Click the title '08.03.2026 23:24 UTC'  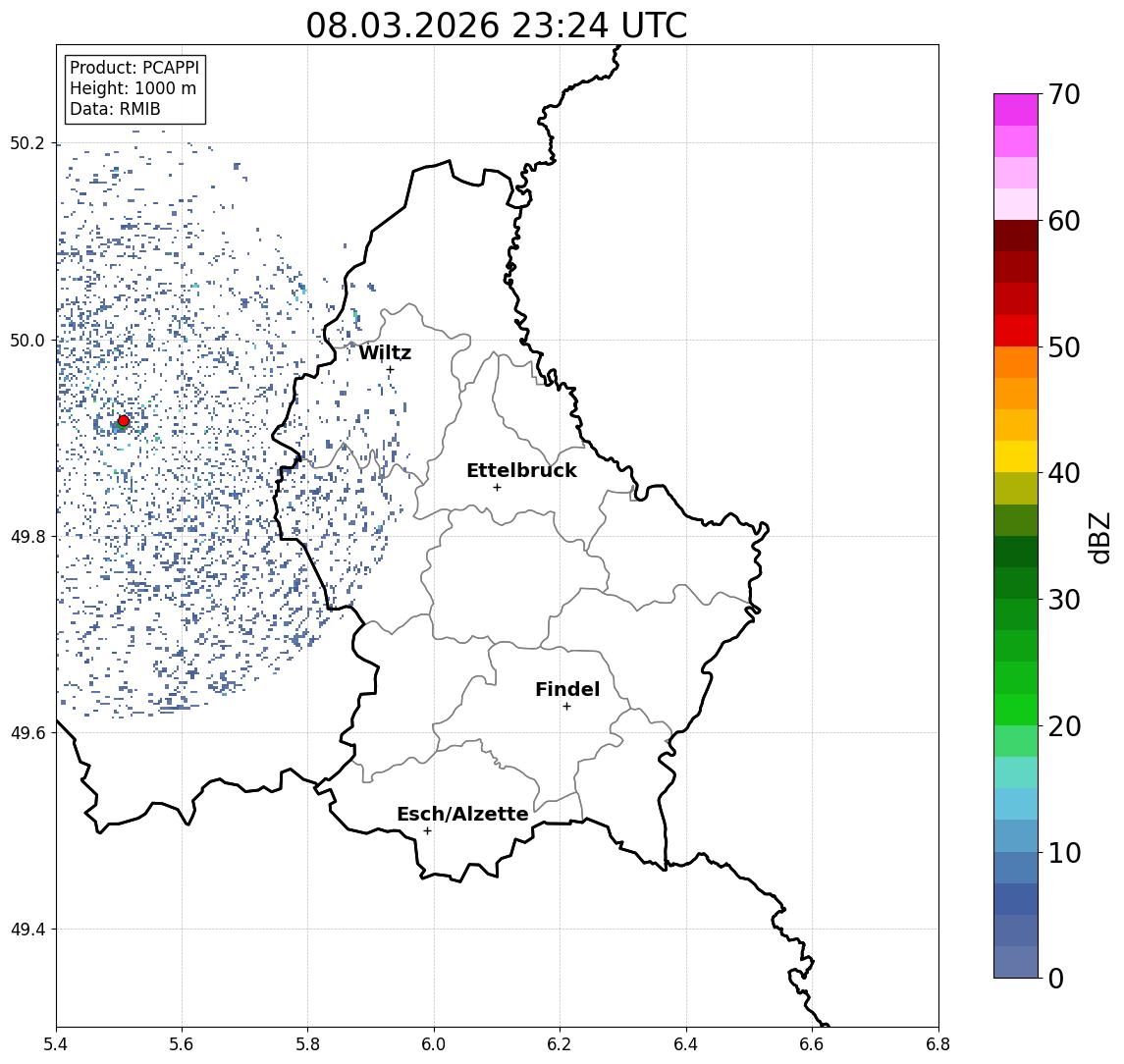(497, 26)
